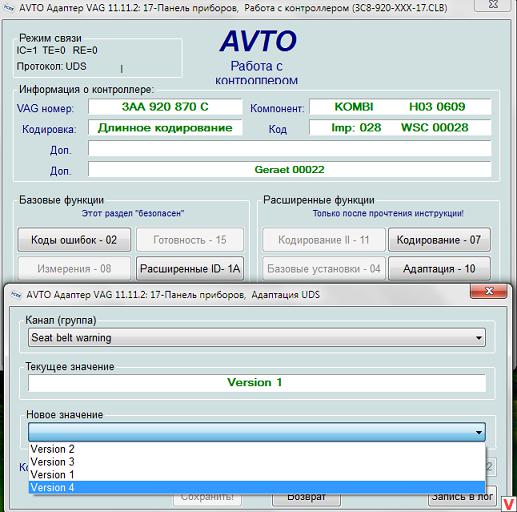The image size is (517, 512).
Task: Click the Протокол: UDS text
Action: [x=52, y=66]
